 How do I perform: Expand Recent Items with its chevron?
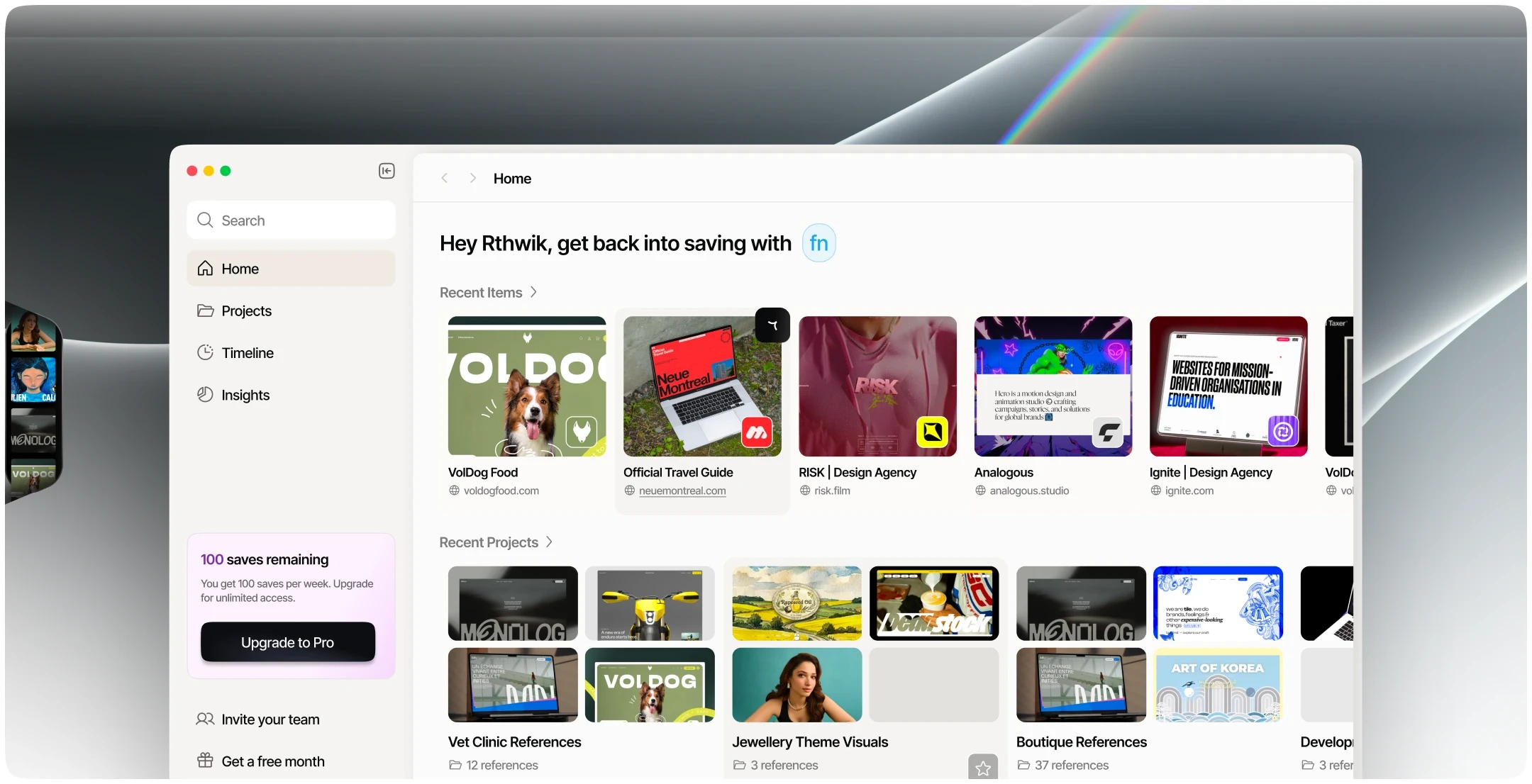pos(534,292)
